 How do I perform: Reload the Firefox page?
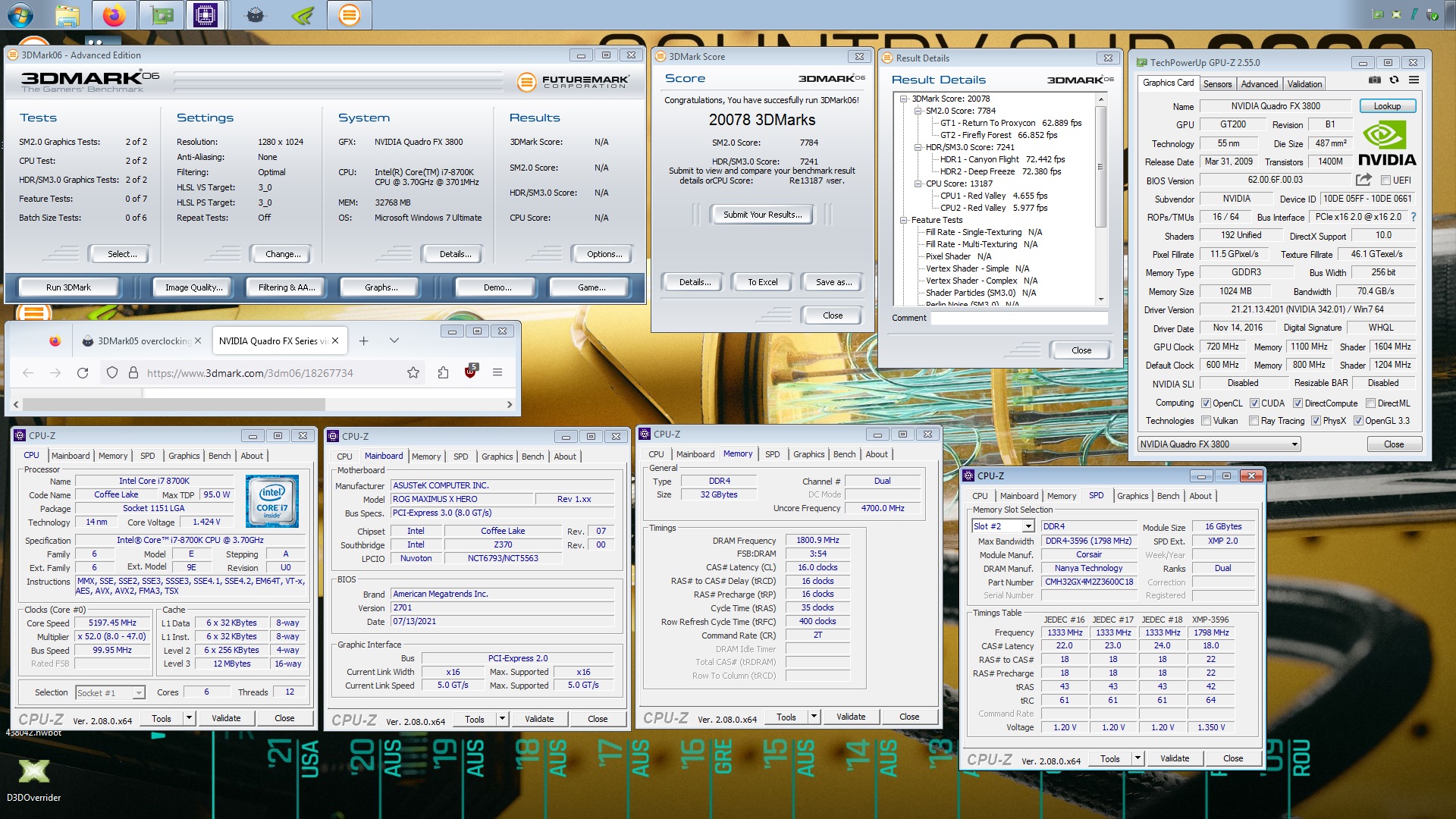tap(83, 372)
